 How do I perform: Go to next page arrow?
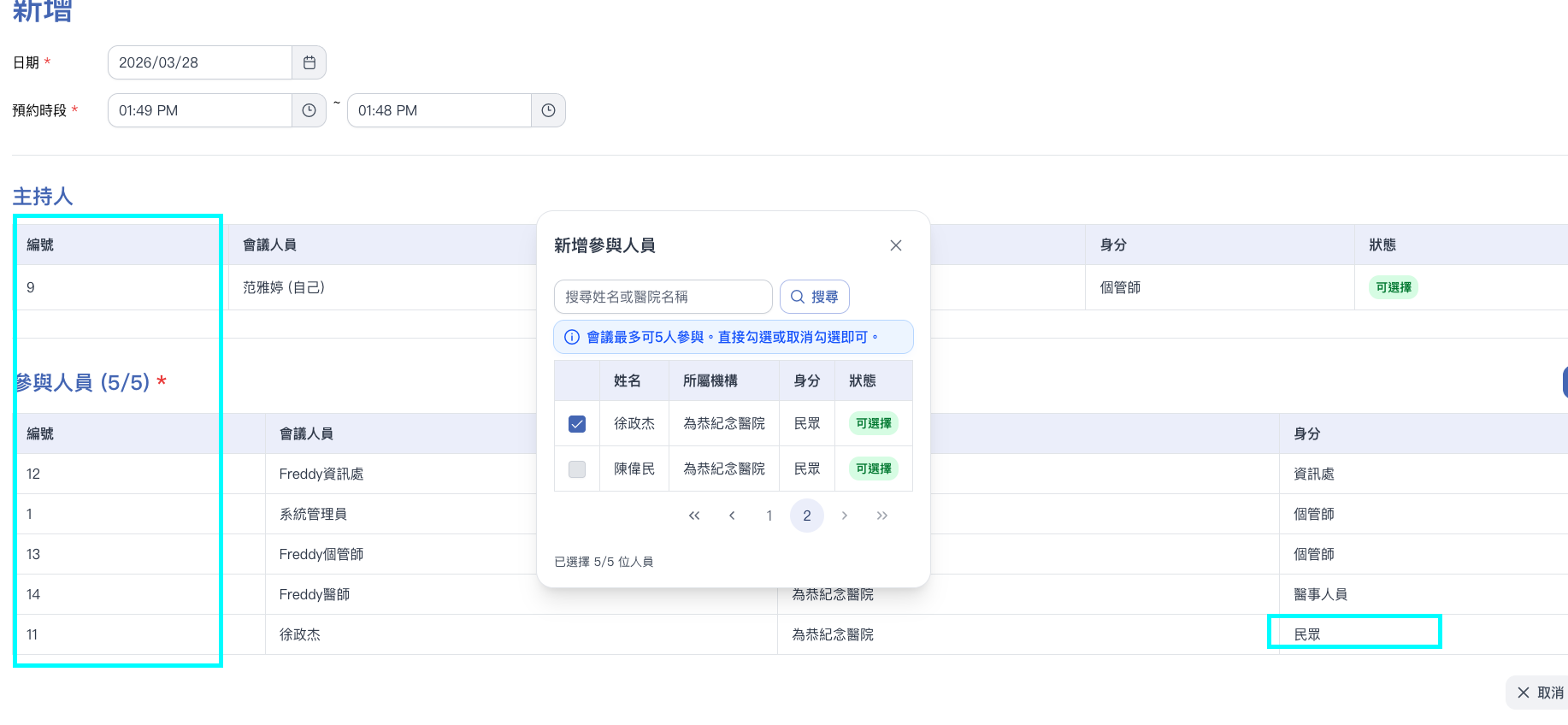tap(845, 516)
